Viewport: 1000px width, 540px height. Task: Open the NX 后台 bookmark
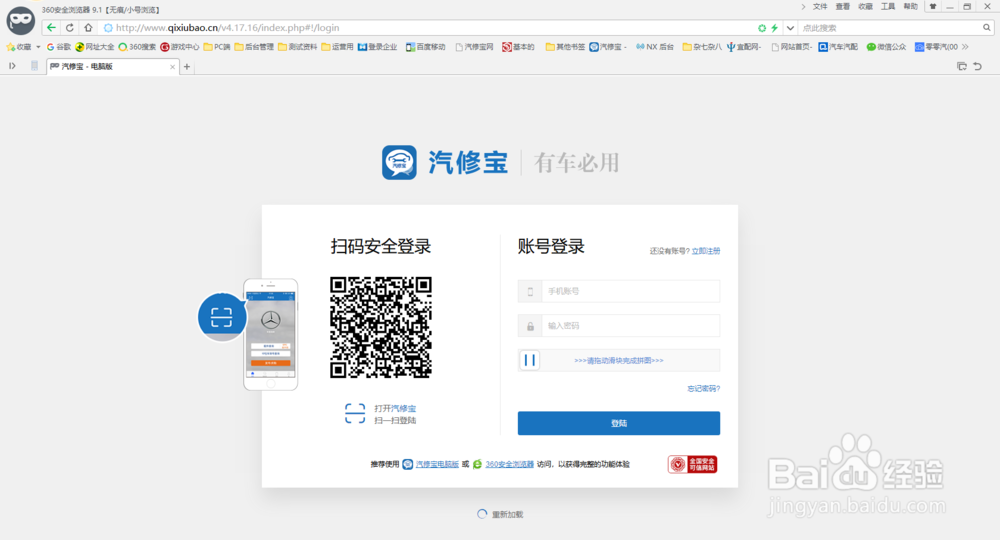pos(655,47)
